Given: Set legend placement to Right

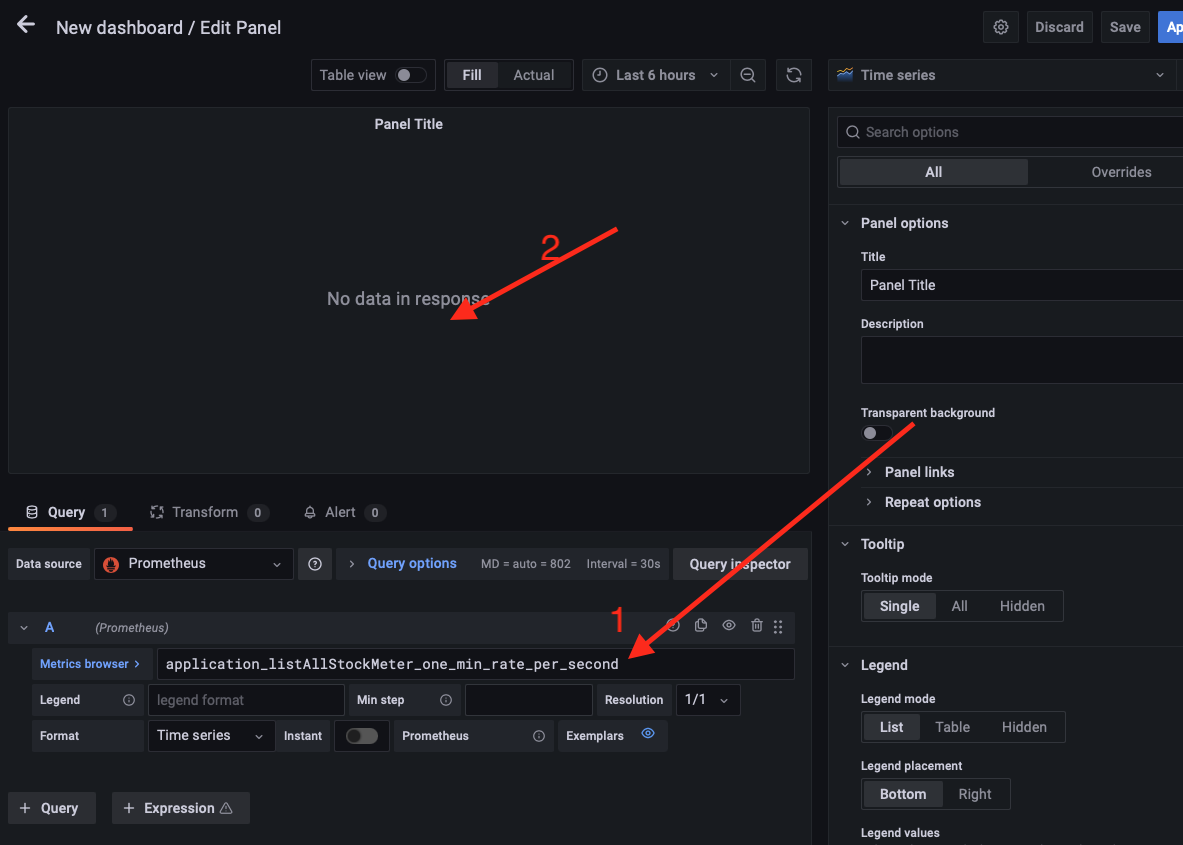Looking at the screenshot, I should [x=975, y=794].
